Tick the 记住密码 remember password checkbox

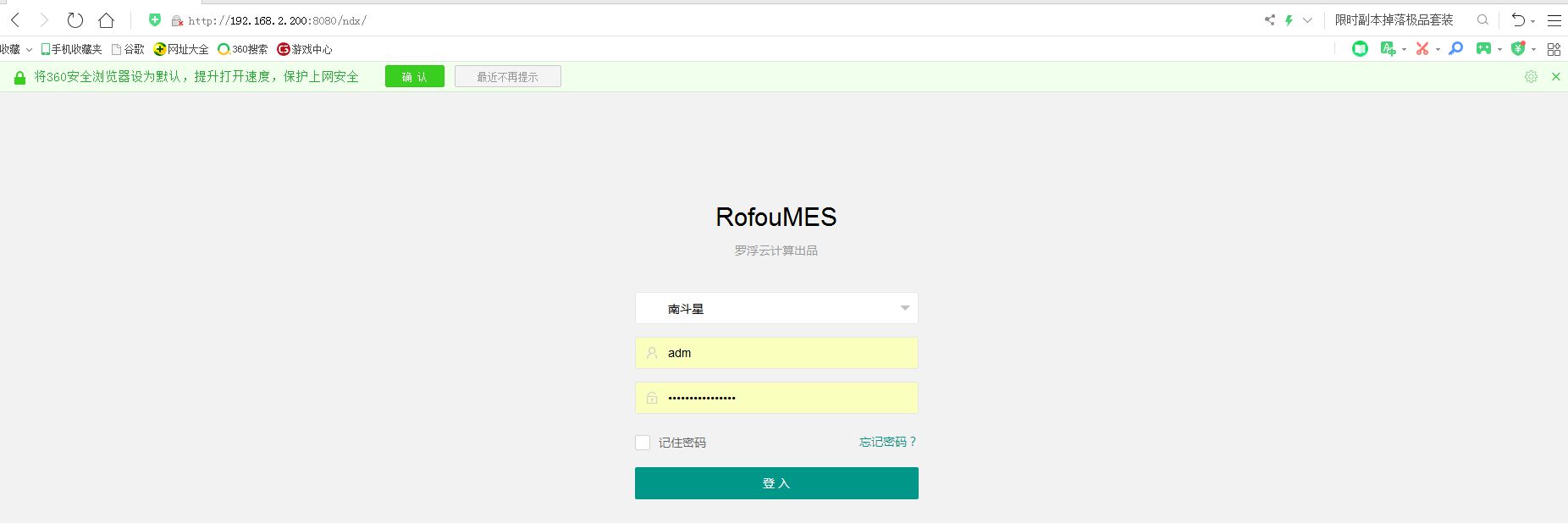(x=643, y=443)
